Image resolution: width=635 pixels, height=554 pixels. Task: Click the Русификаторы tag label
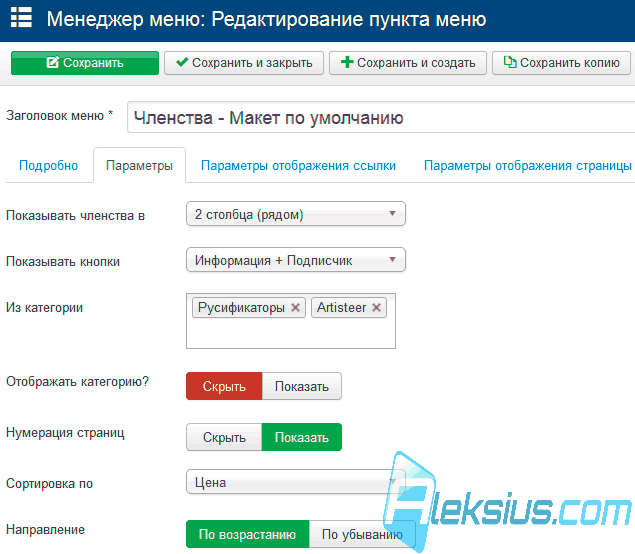click(241, 308)
